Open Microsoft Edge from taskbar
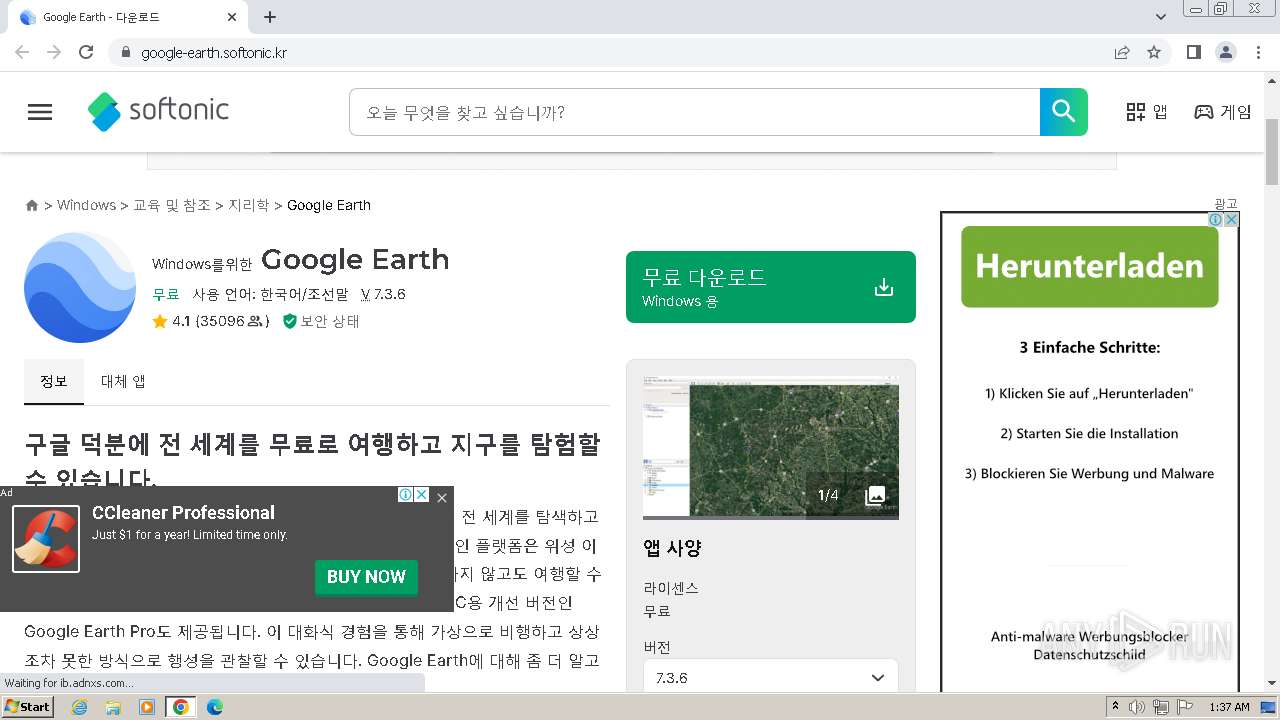1280x720 pixels. 215,707
